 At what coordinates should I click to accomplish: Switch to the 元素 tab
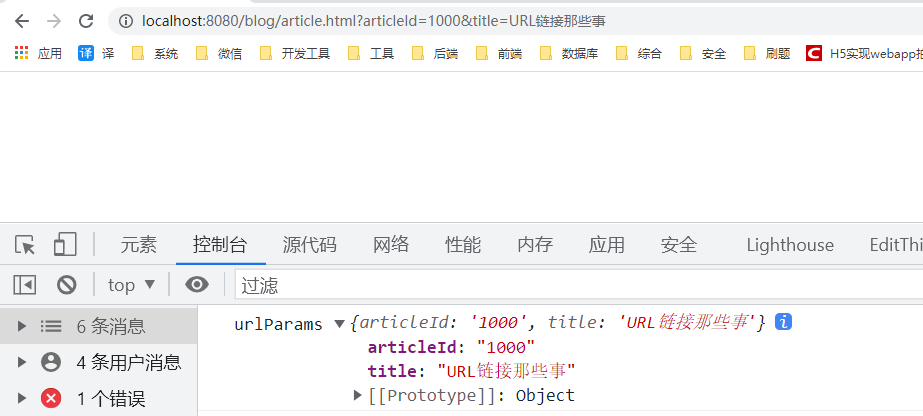[139, 244]
